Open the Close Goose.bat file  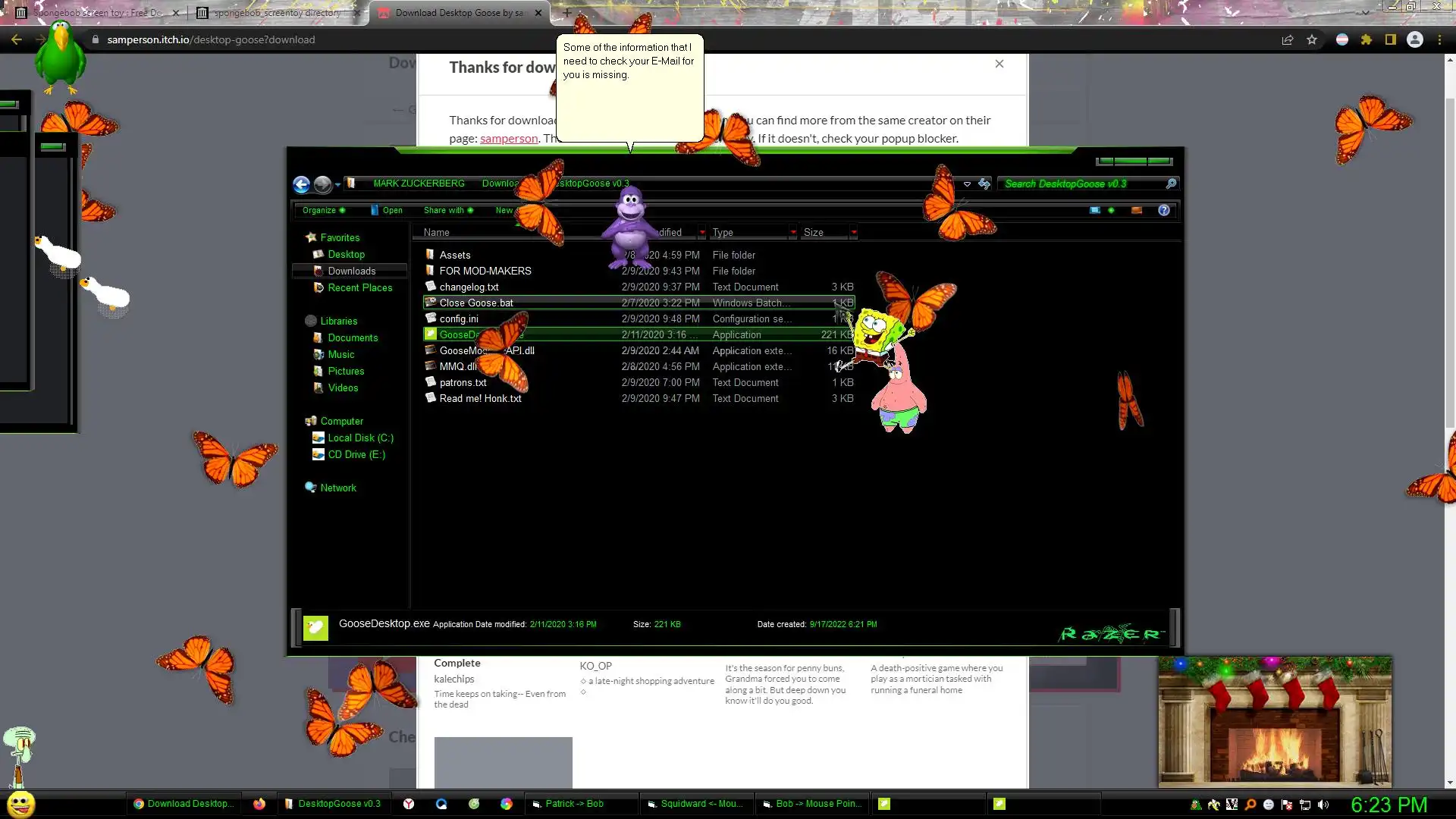(476, 303)
